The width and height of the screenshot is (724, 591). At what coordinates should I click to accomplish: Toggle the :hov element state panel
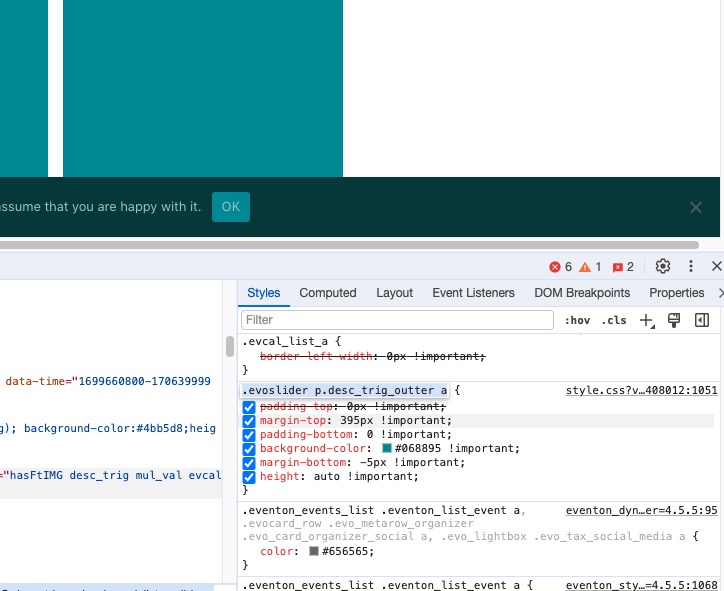pyautogui.click(x=577, y=320)
